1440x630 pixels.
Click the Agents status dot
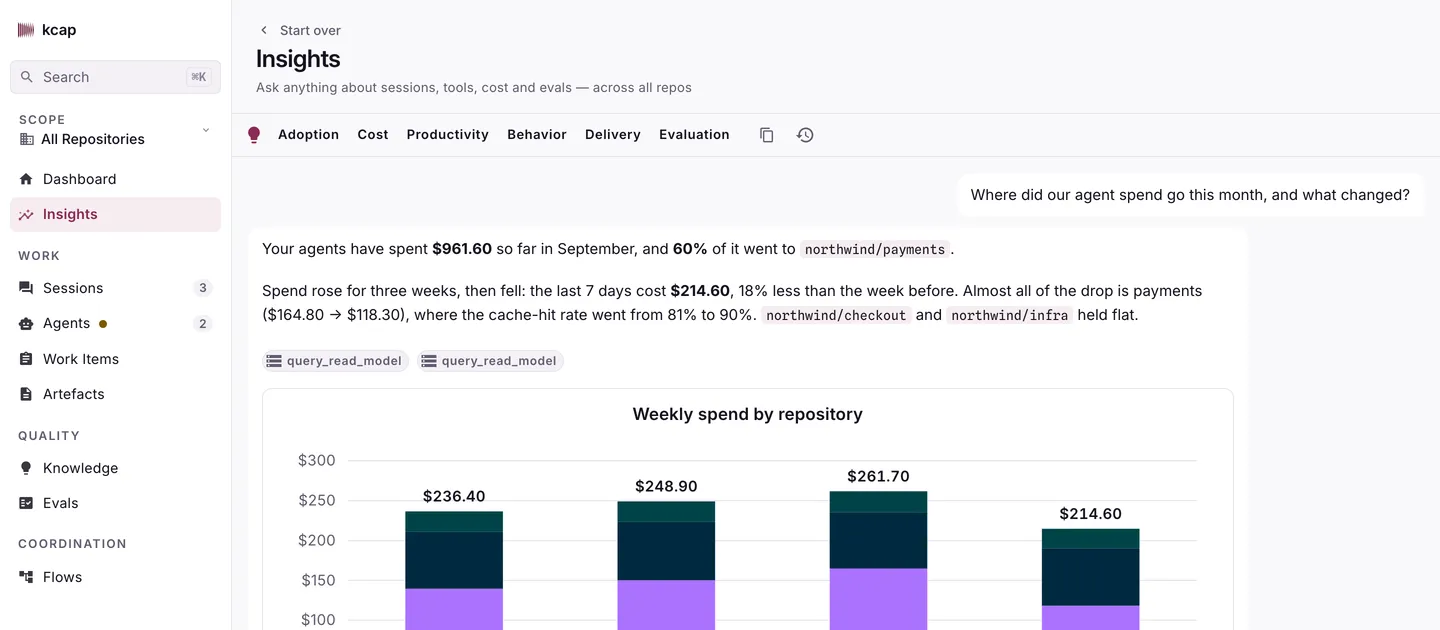(103, 324)
